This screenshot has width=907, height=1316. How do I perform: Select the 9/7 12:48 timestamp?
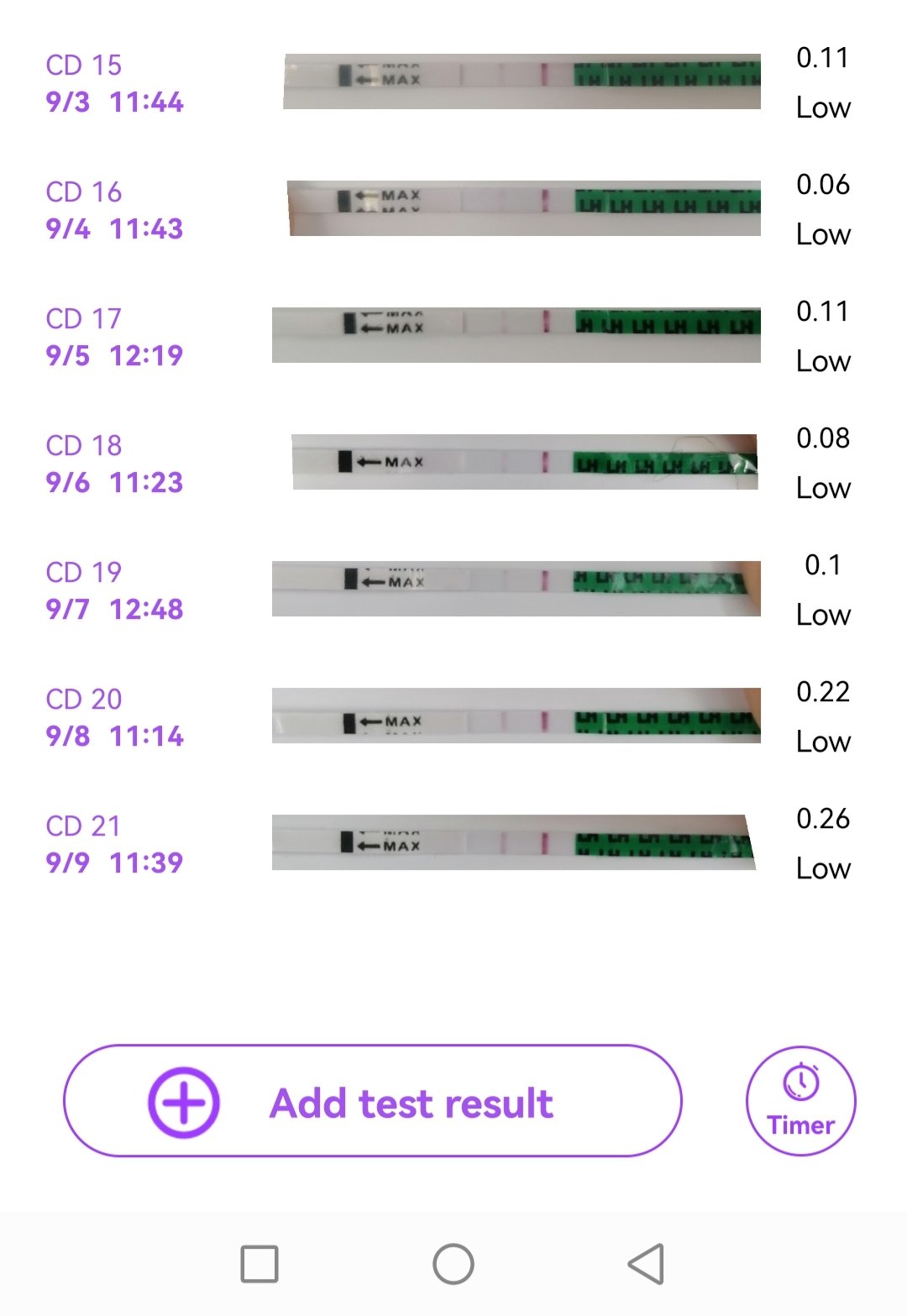(x=114, y=609)
